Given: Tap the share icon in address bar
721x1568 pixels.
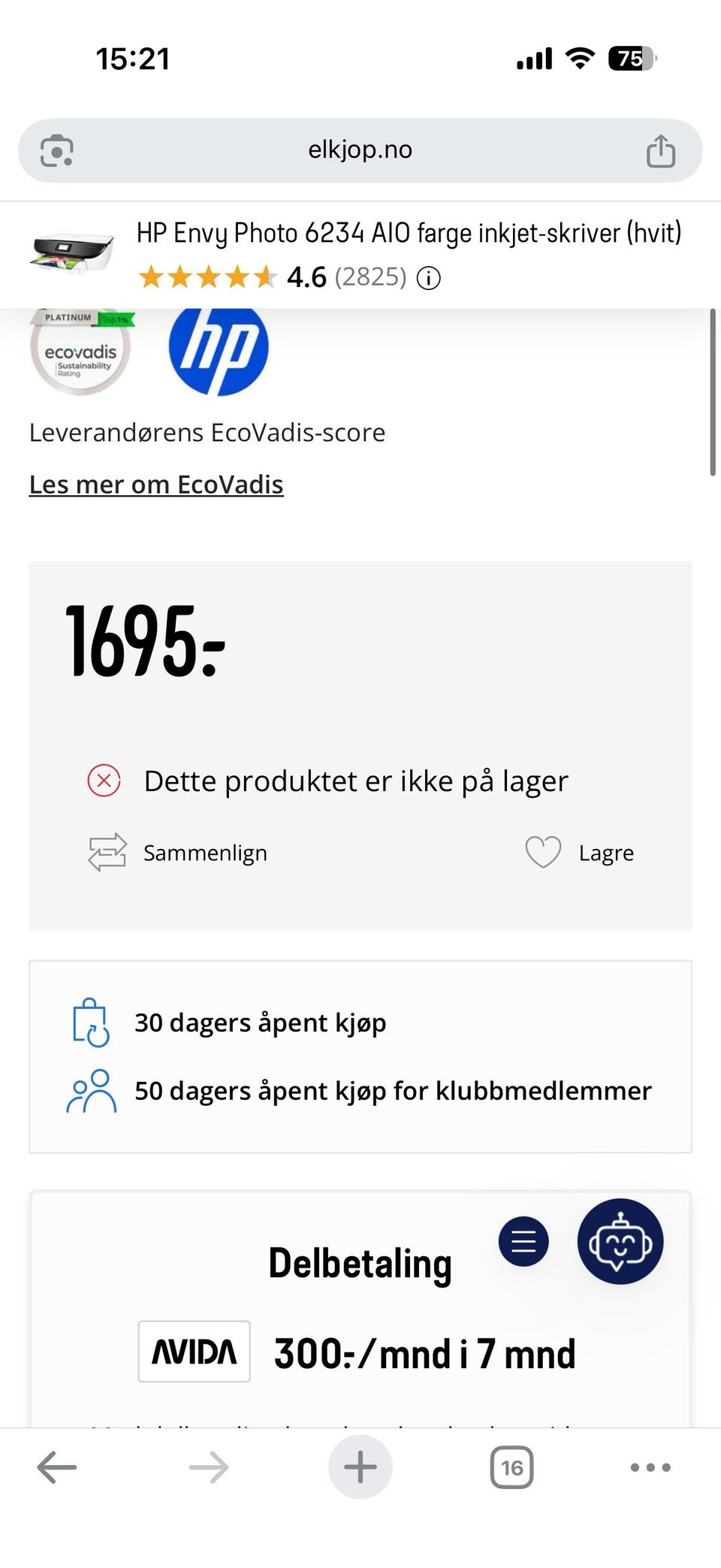Looking at the screenshot, I should tap(660, 150).
